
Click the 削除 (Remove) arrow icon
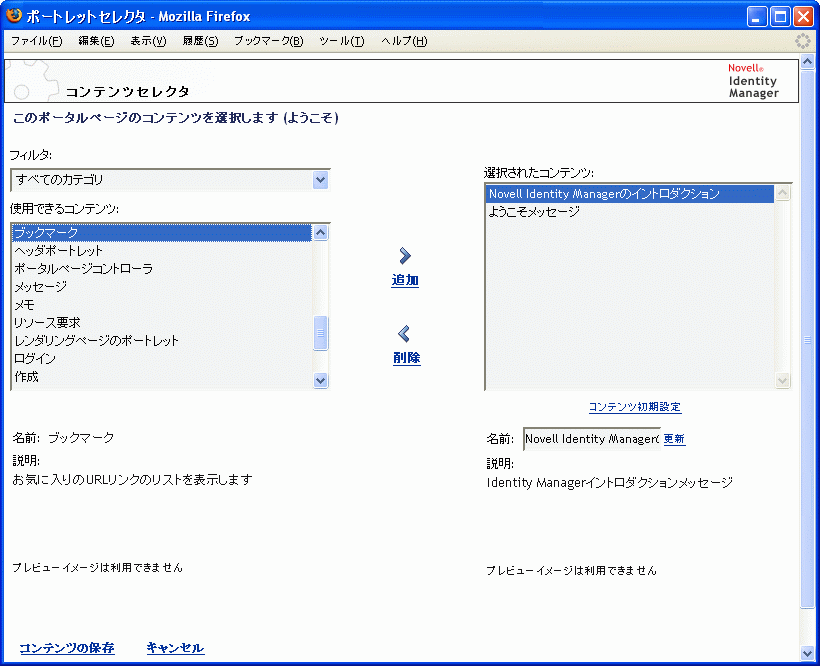pos(405,335)
